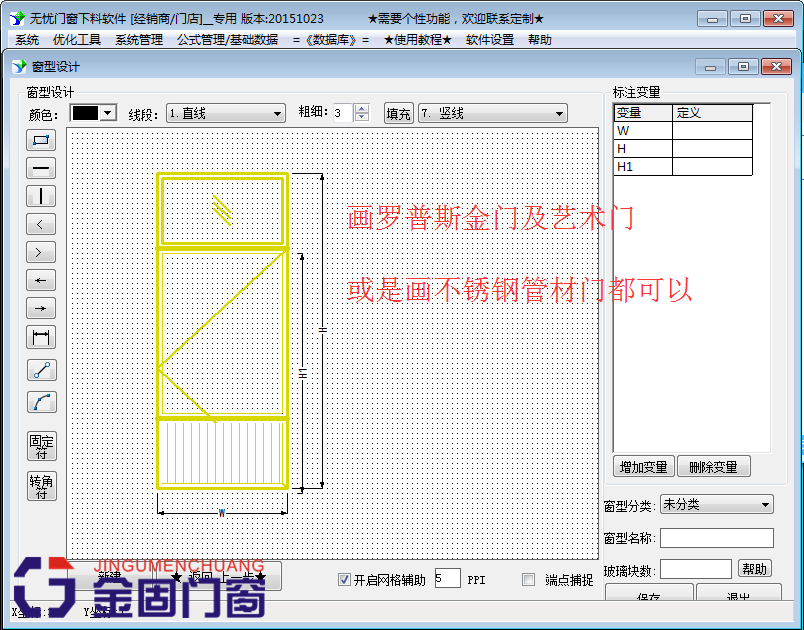The height and width of the screenshot is (630, 804).
Task: Click the 固定符 tool button
Action: coord(40,446)
